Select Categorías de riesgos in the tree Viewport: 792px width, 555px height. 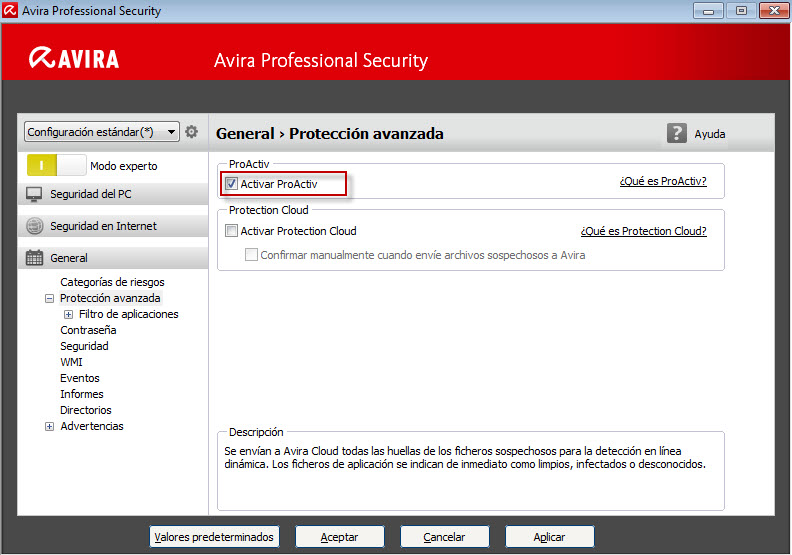coord(112,282)
